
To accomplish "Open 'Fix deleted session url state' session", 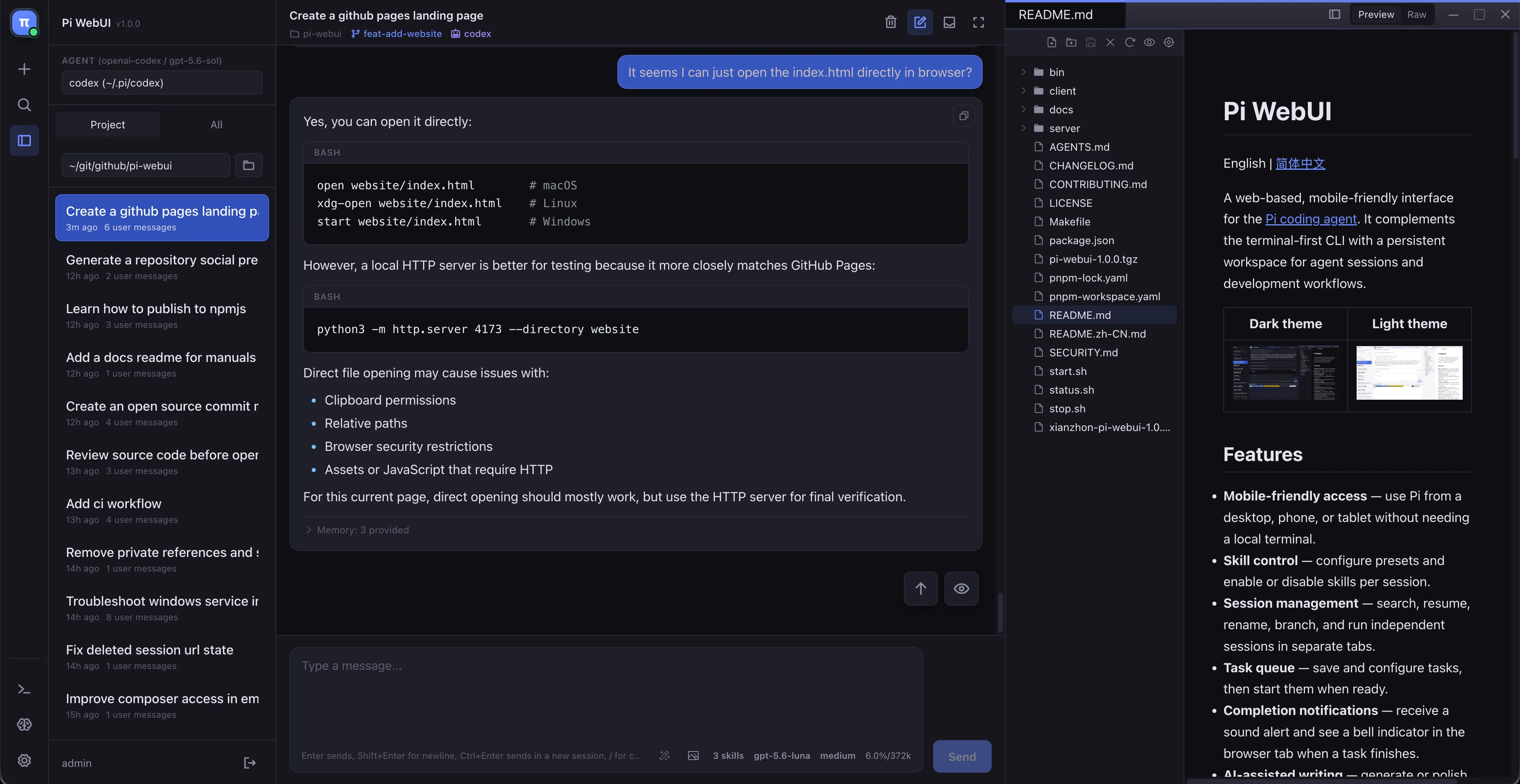I will [162, 656].
